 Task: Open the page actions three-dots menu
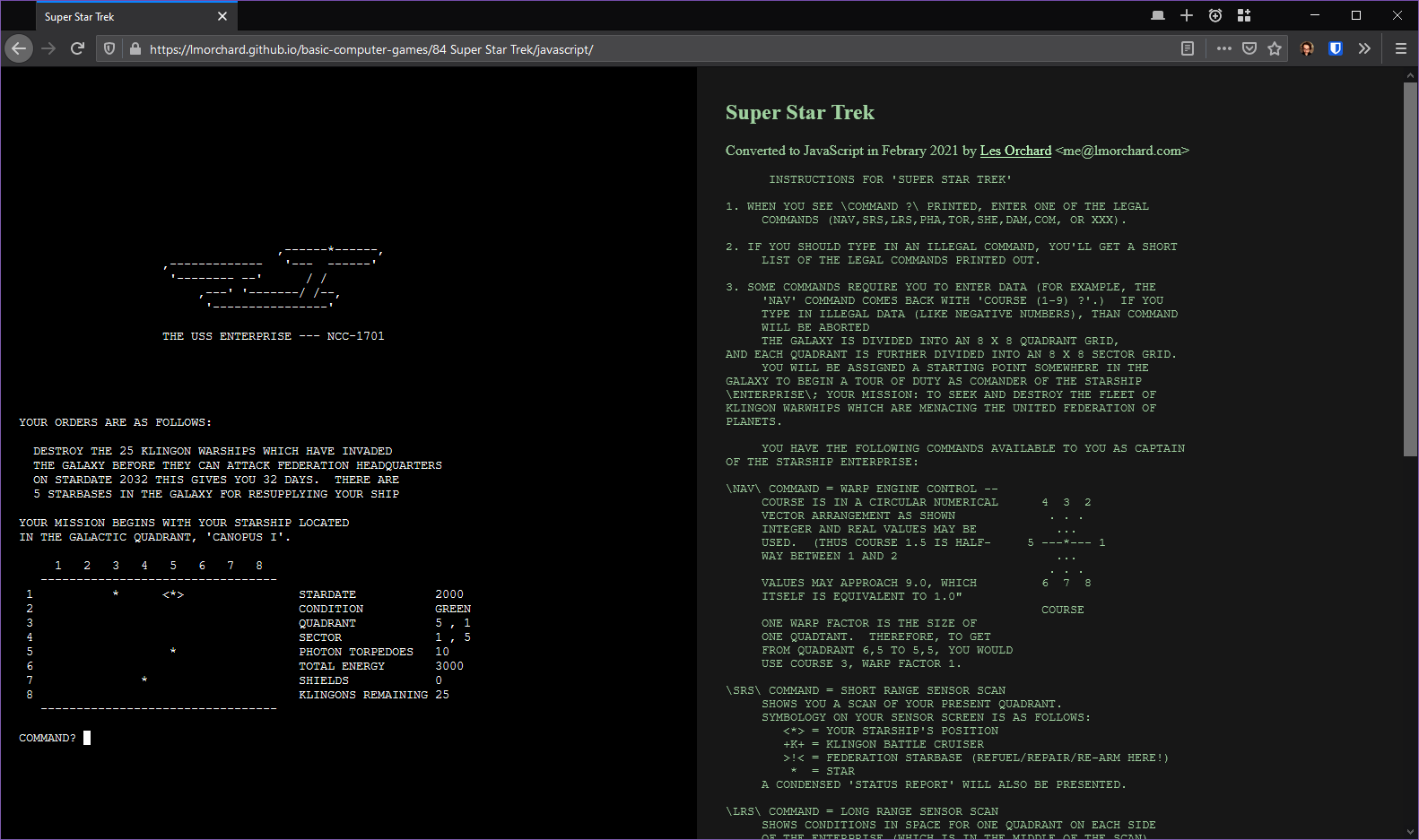point(1224,48)
